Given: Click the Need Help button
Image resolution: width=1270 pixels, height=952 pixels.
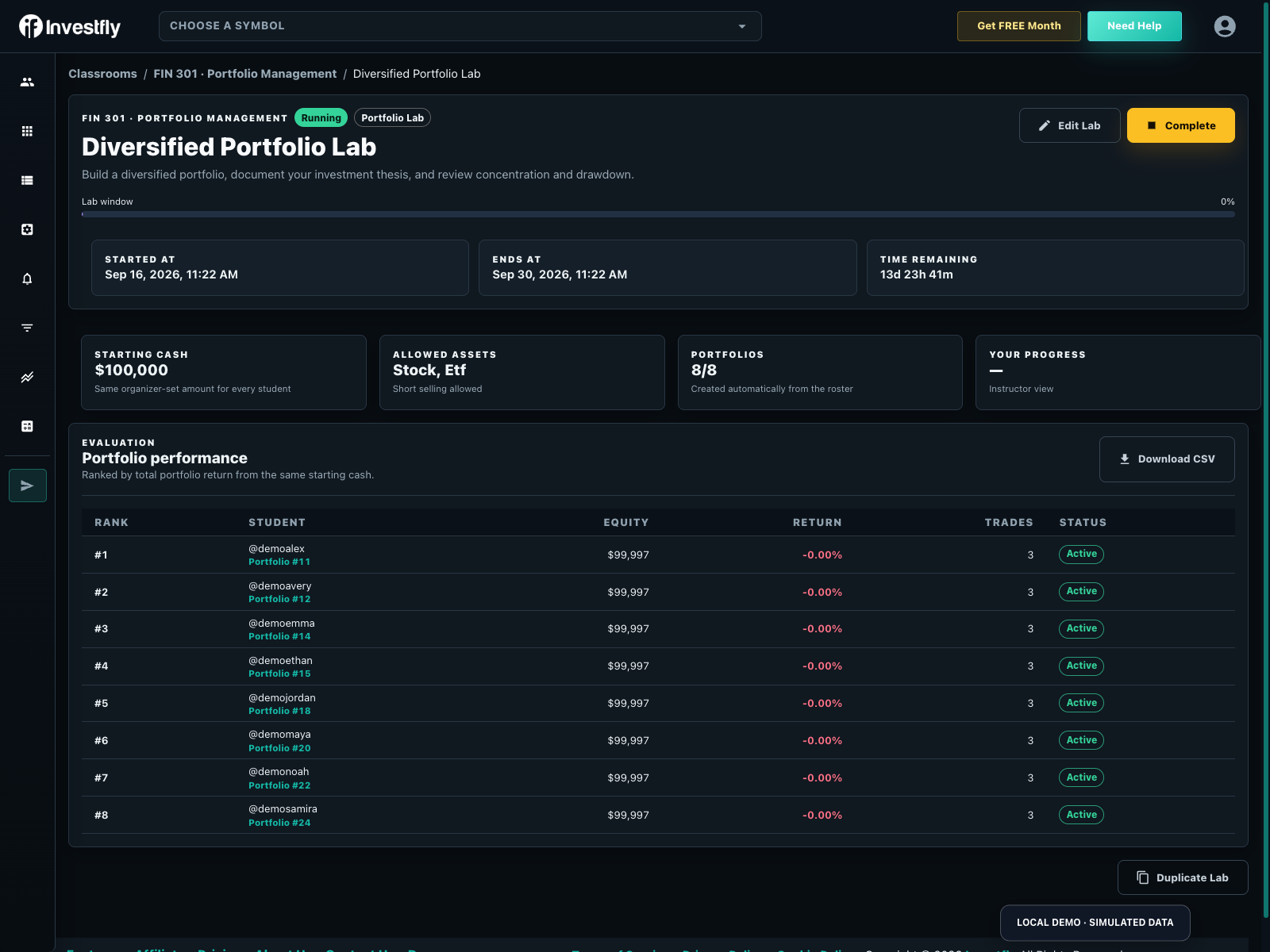Looking at the screenshot, I should [1134, 26].
